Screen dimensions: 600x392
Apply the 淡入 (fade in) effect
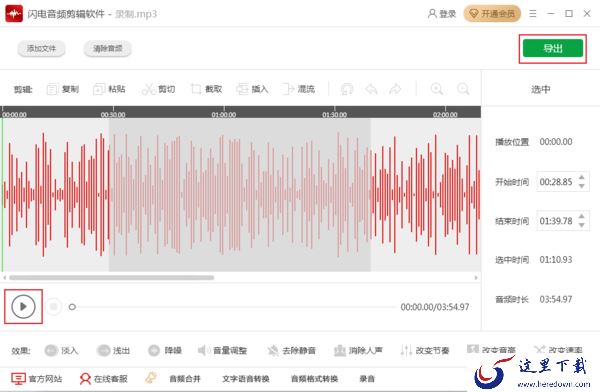[x=61, y=350]
